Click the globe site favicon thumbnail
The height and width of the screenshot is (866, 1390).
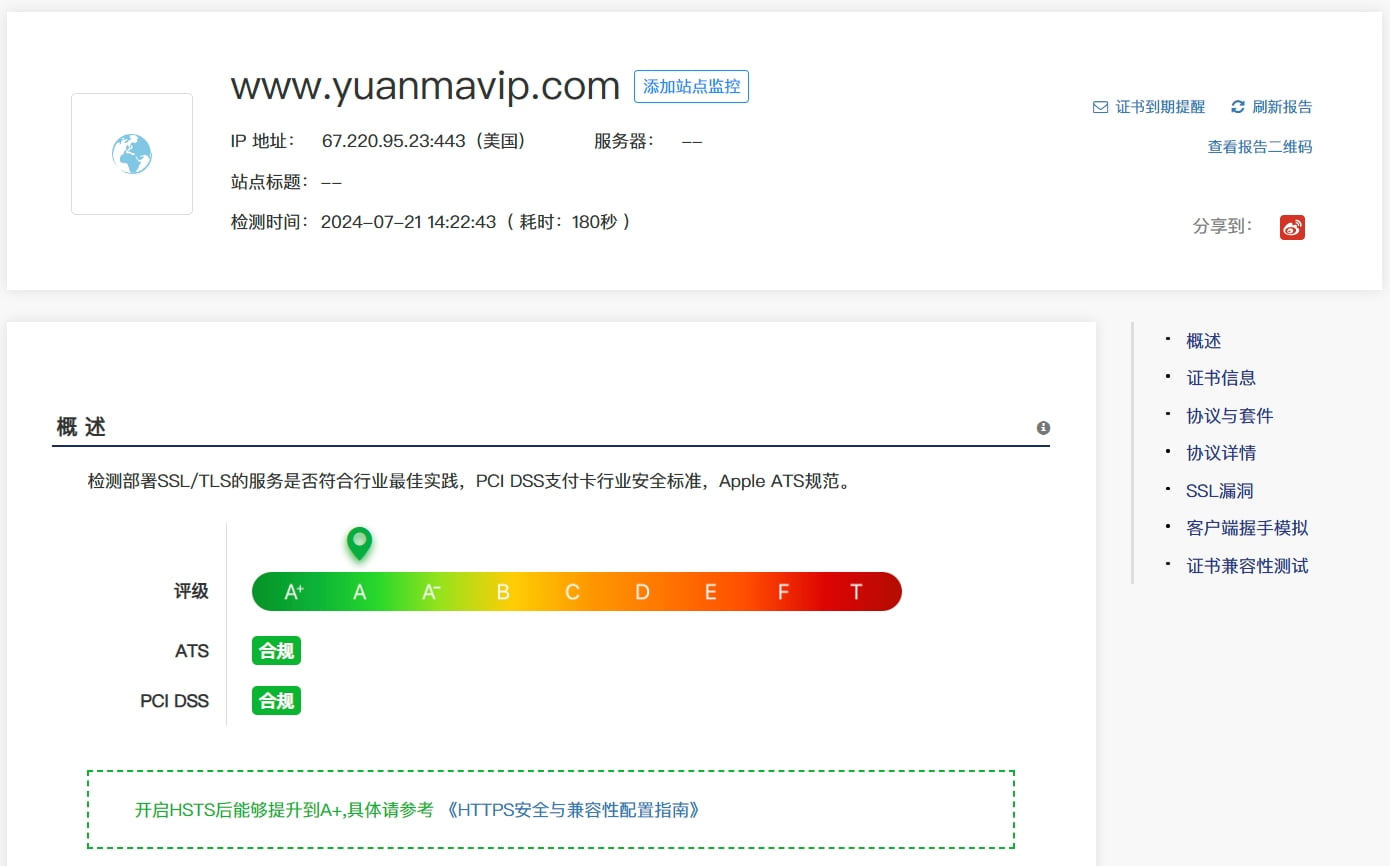[132, 154]
